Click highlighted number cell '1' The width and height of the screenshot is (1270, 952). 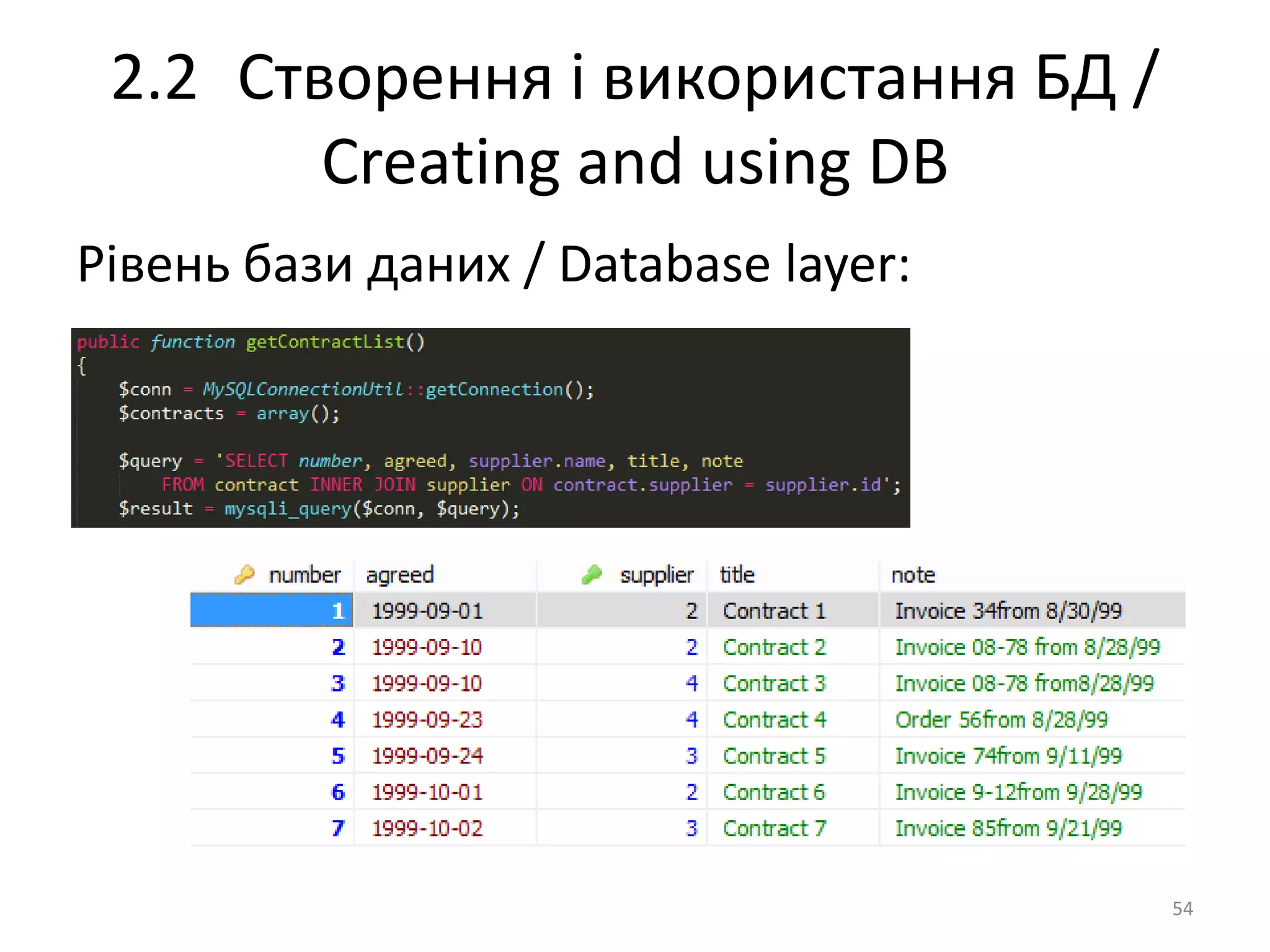272,610
